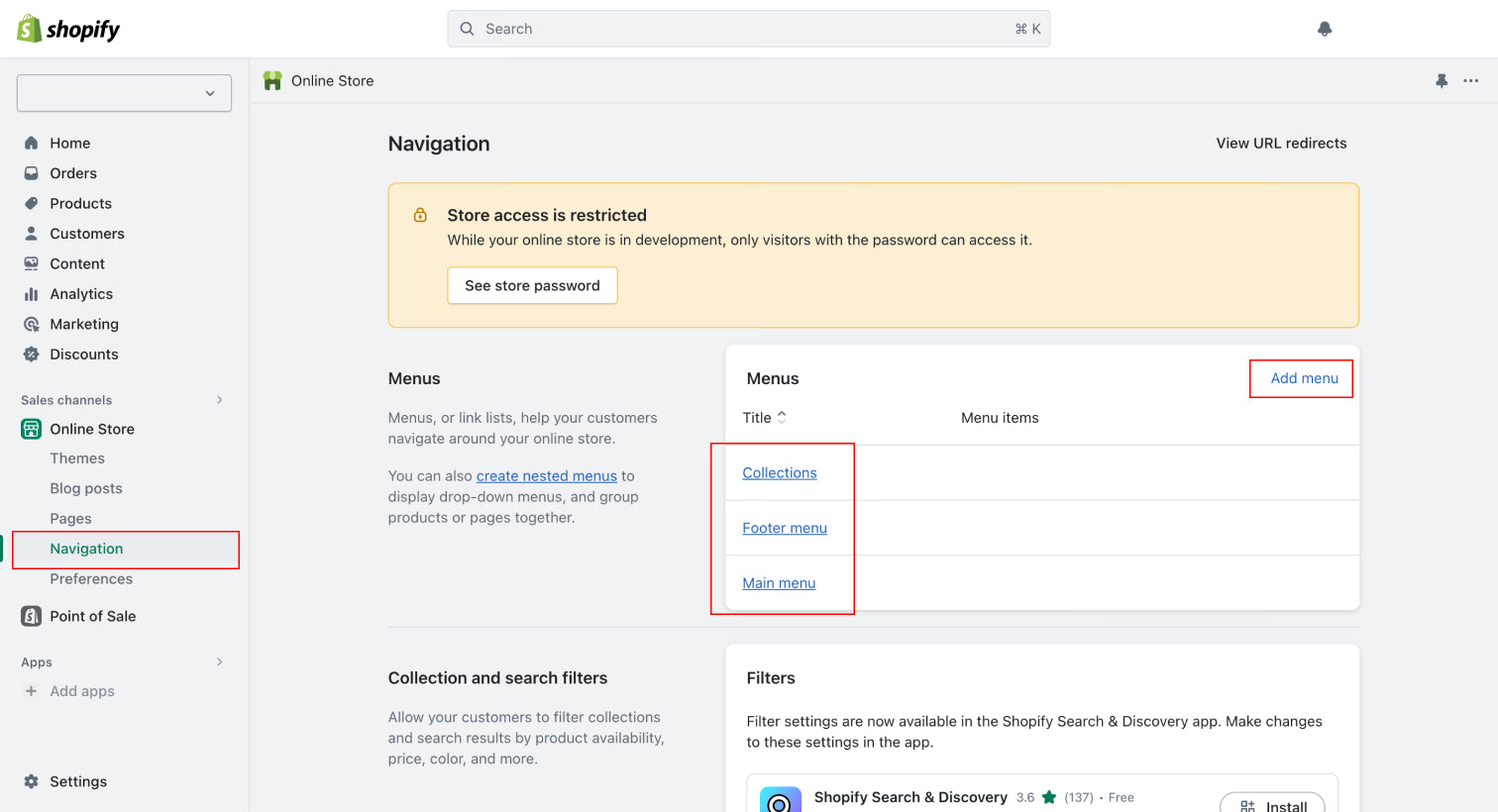1498x812 pixels.
Task: Click the Discounts badge icon
Action: click(32, 355)
